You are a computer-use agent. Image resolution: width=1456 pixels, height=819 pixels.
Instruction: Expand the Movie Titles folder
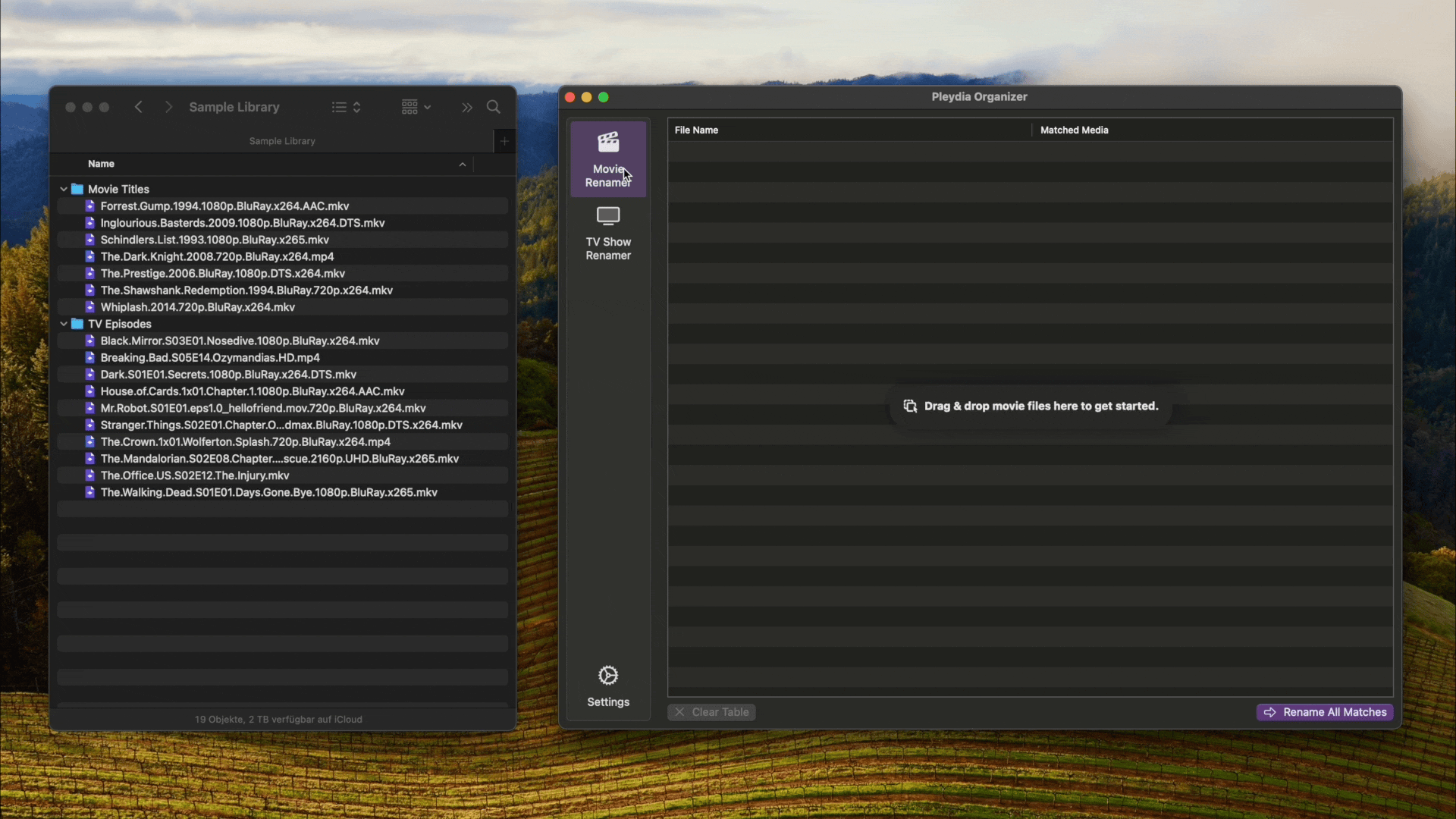point(63,189)
